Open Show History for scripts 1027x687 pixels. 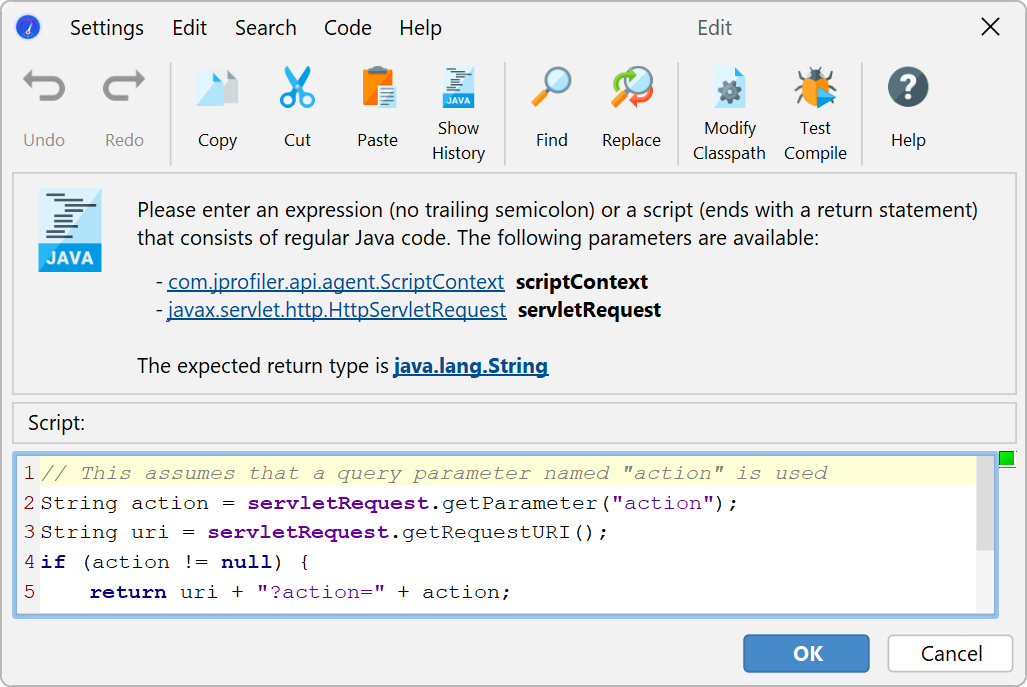(458, 89)
